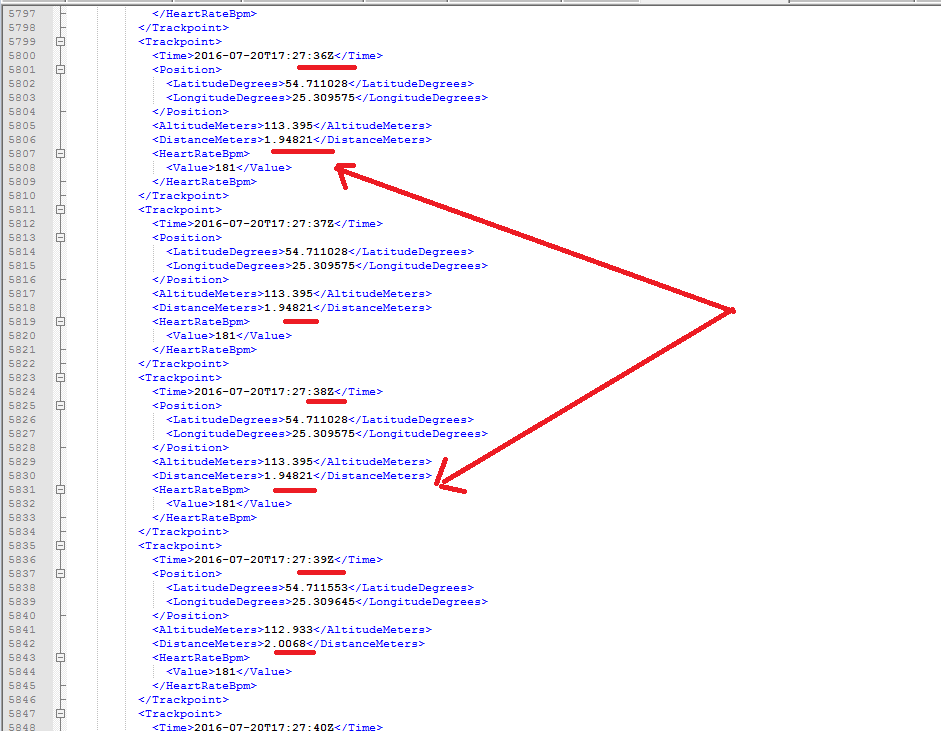Collapse the HeartRateBpm fold at line 5843
Screen dimensions: 941x731
pos(60,658)
